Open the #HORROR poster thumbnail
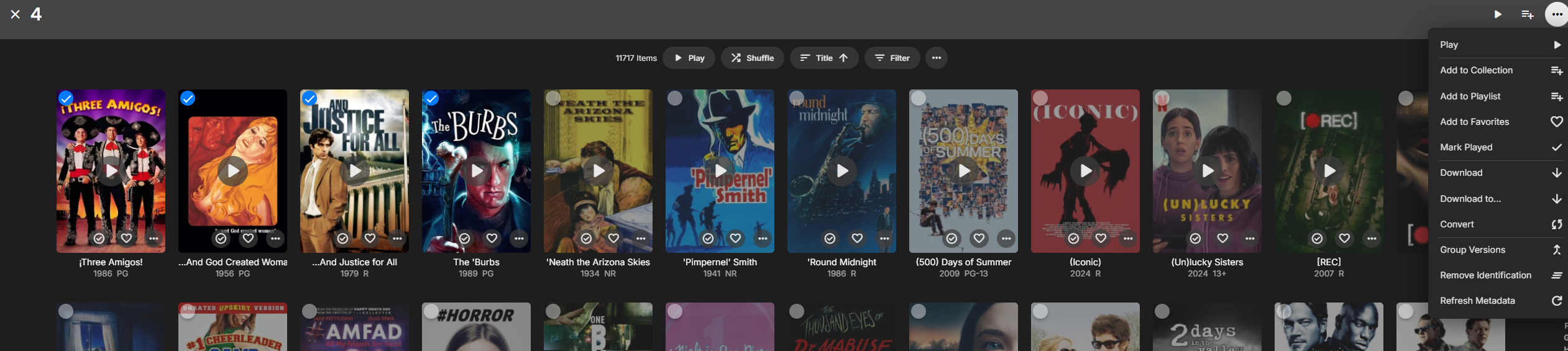The height and width of the screenshot is (351, 1568). [x=477, y=327]
